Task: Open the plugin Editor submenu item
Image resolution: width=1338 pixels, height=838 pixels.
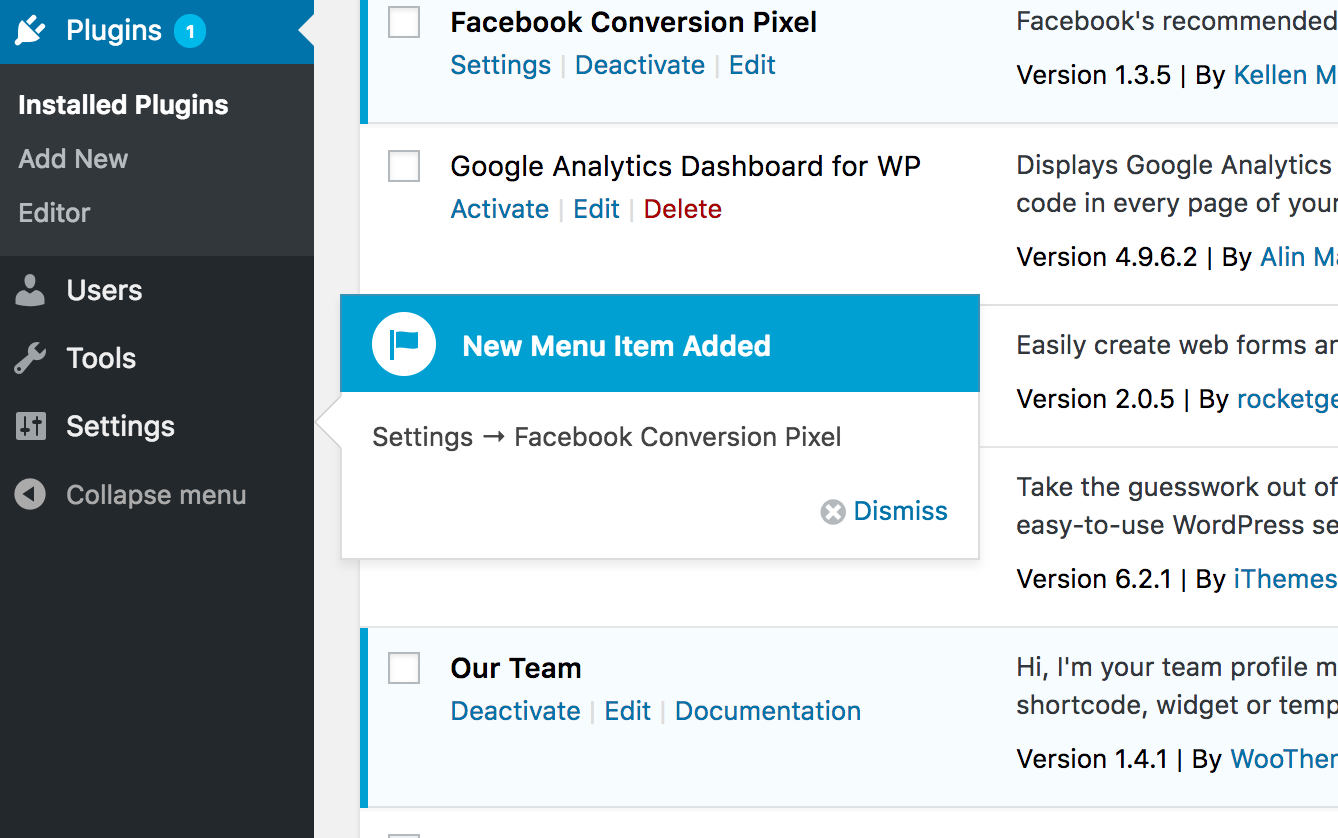Action: point(54,213)
